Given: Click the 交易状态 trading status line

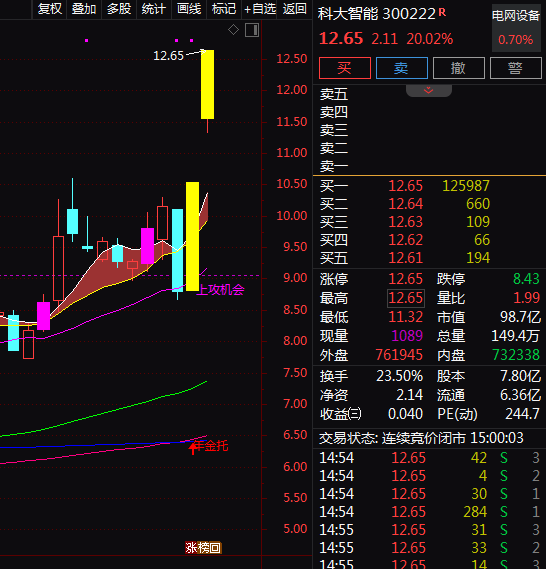Looking at the screenshot, I should pos(421,438).
